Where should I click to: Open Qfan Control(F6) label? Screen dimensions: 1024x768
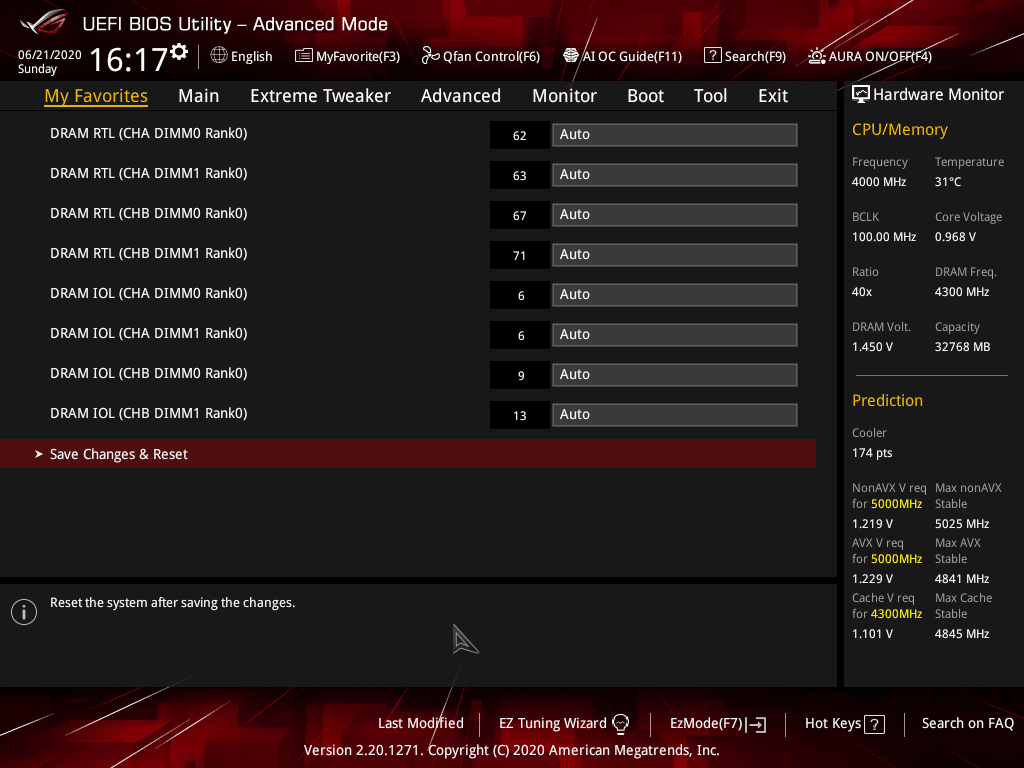(x=491, y=57)
